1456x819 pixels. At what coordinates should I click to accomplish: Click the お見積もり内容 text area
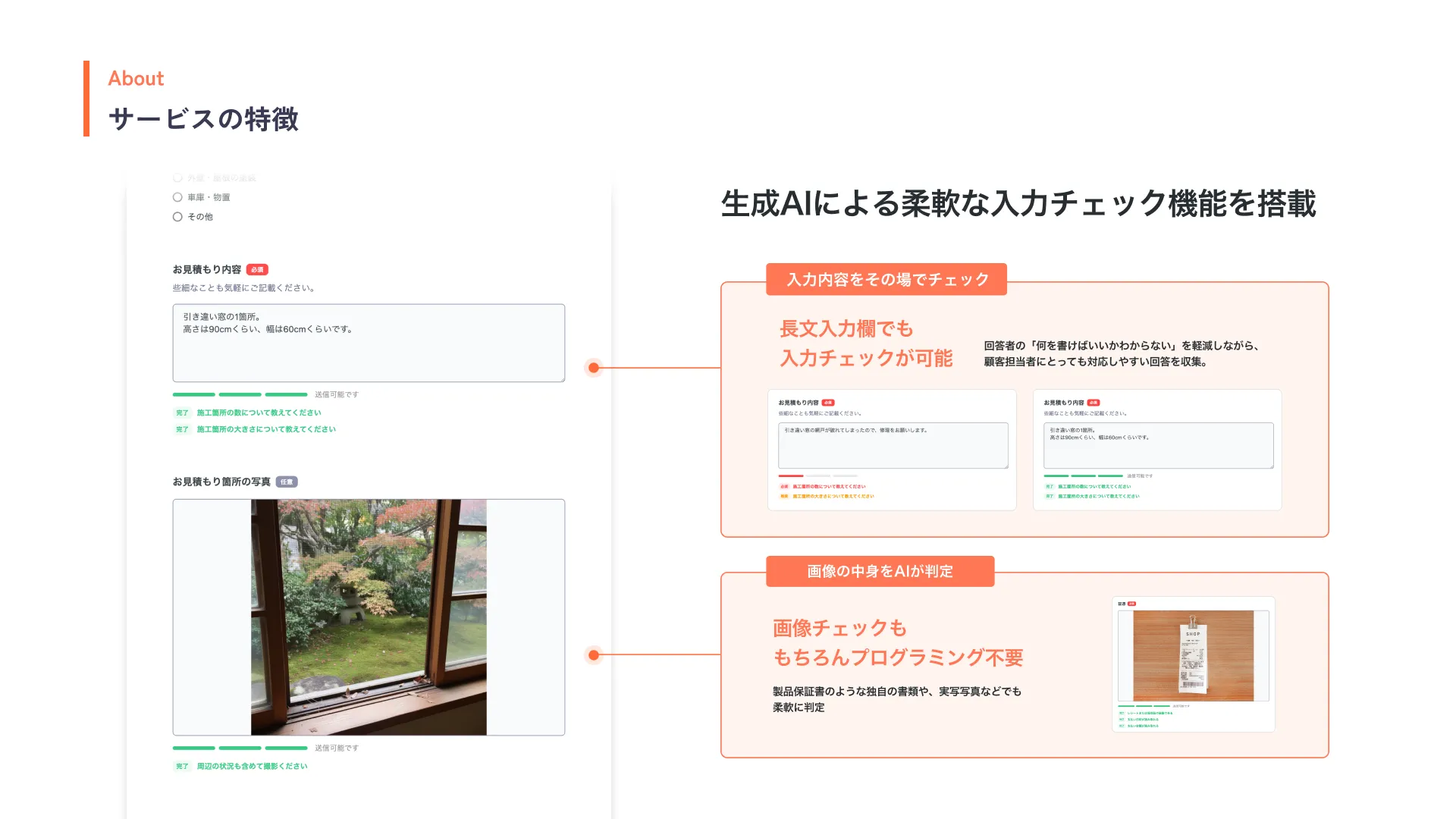[x=369, y=344]
